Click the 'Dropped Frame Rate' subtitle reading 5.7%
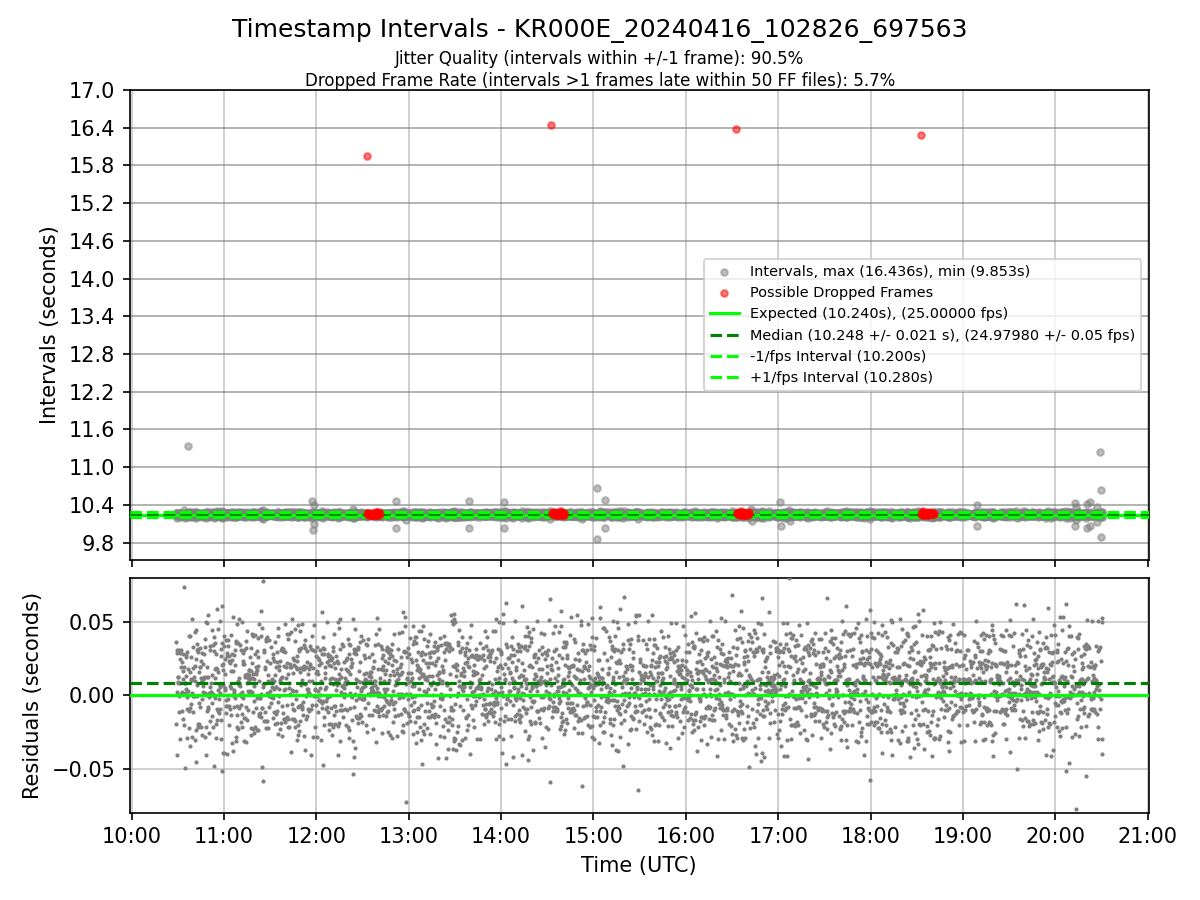The image size is (1200, 900). (x=599, y=80)
